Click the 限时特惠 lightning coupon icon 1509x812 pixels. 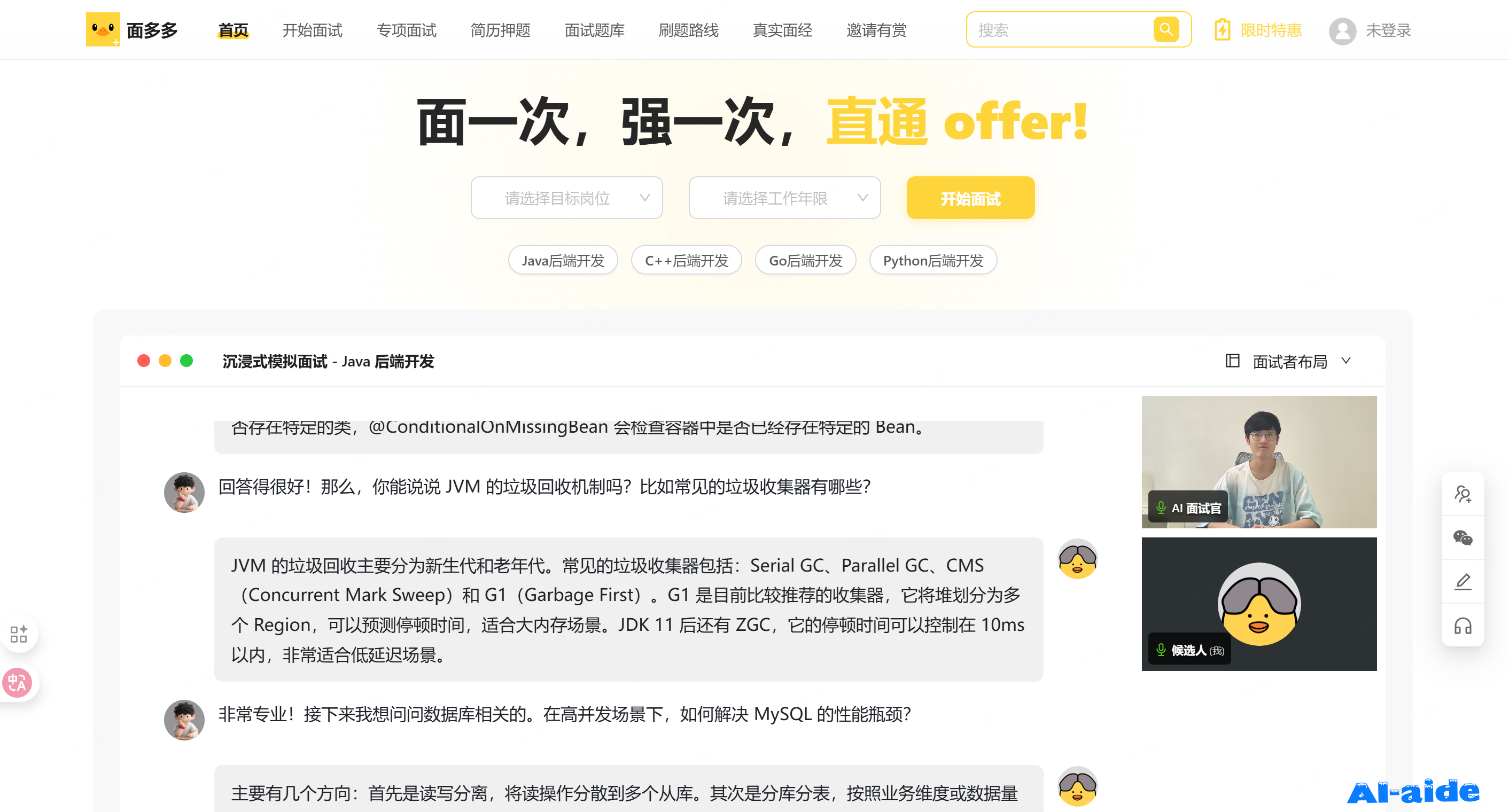pos(1222,30)
